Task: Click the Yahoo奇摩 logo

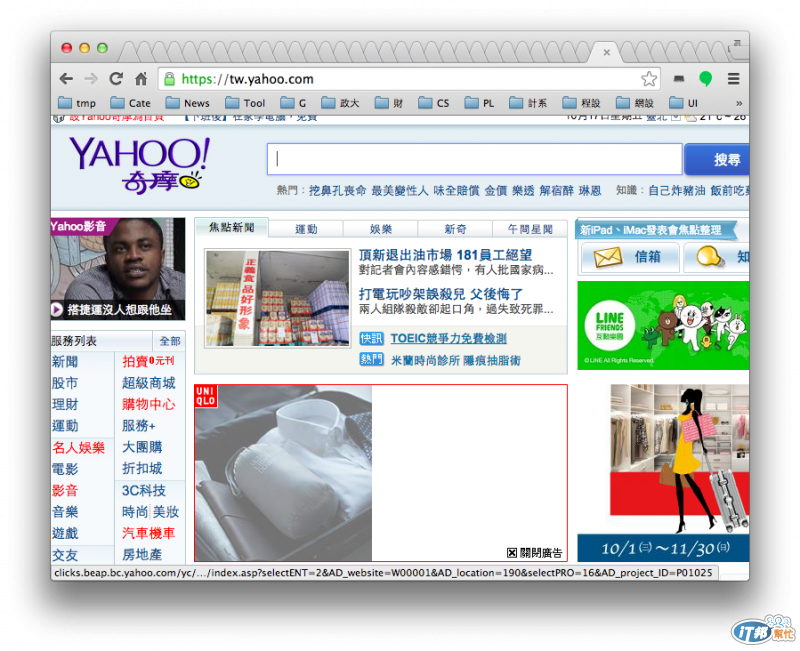Action: 139,164
